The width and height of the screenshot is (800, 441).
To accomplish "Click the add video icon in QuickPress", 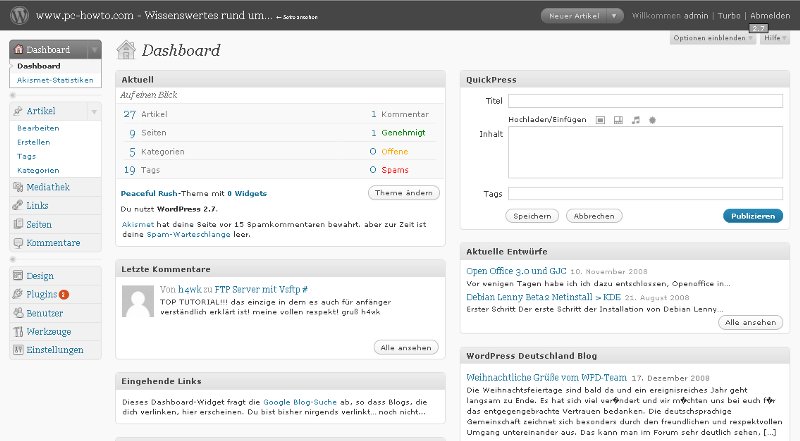I will click(x=618, y=120).
